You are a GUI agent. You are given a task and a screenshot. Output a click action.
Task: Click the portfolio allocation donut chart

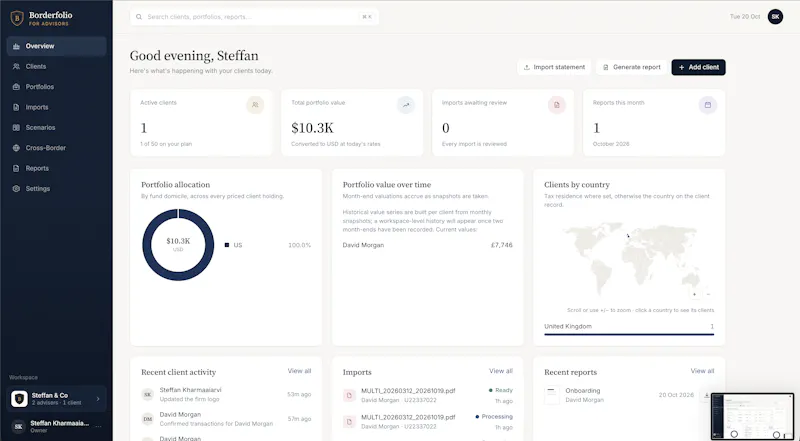click(178, 245)
